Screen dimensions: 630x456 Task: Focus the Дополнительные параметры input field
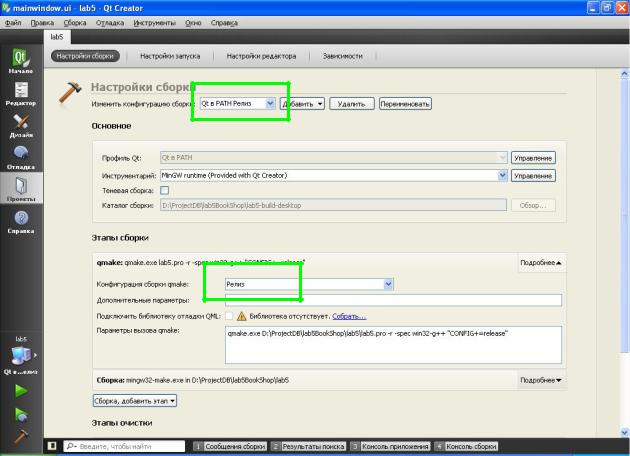click(393, 300)
